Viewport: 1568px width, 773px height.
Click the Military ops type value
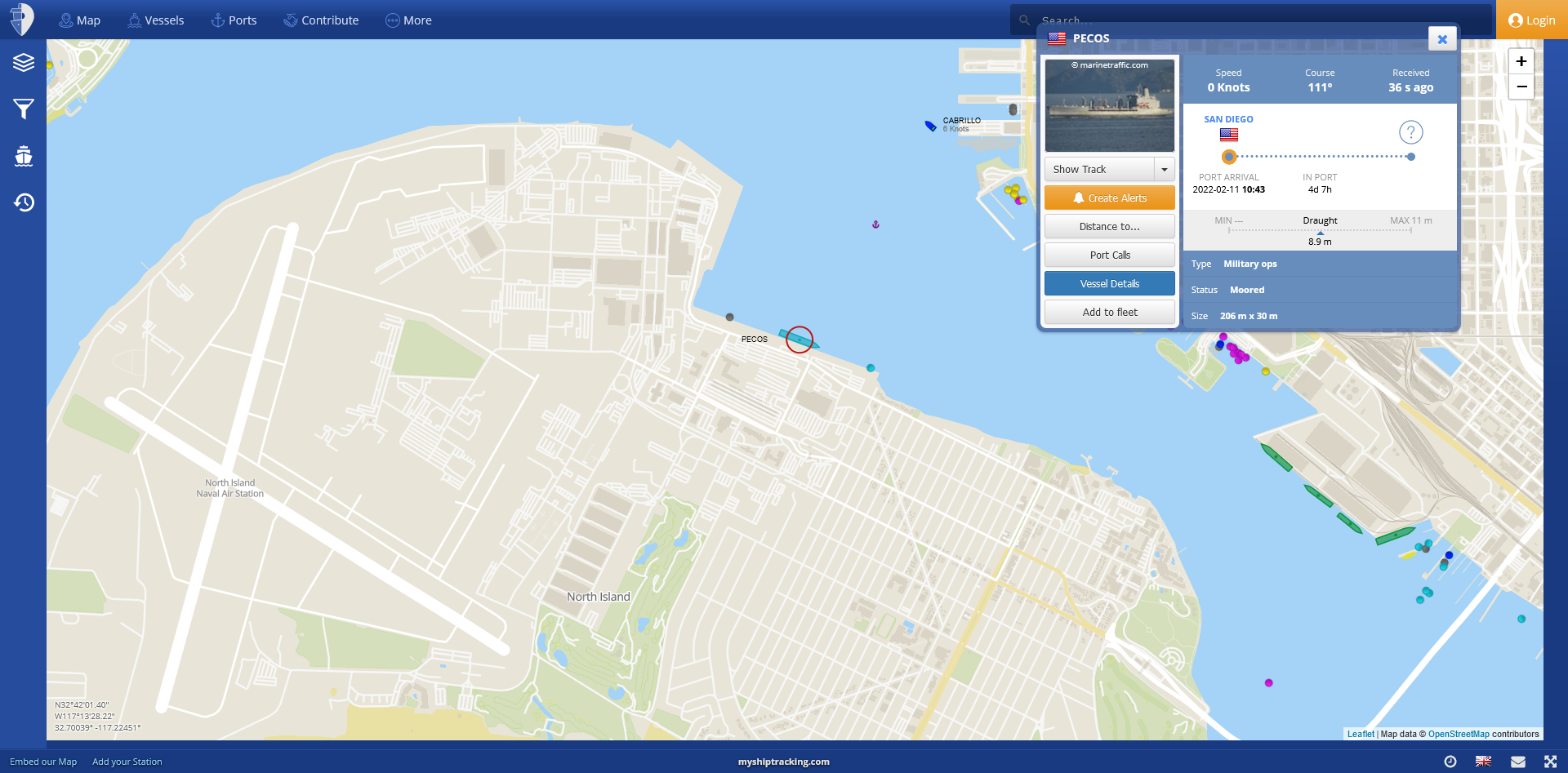[1250, 264]
